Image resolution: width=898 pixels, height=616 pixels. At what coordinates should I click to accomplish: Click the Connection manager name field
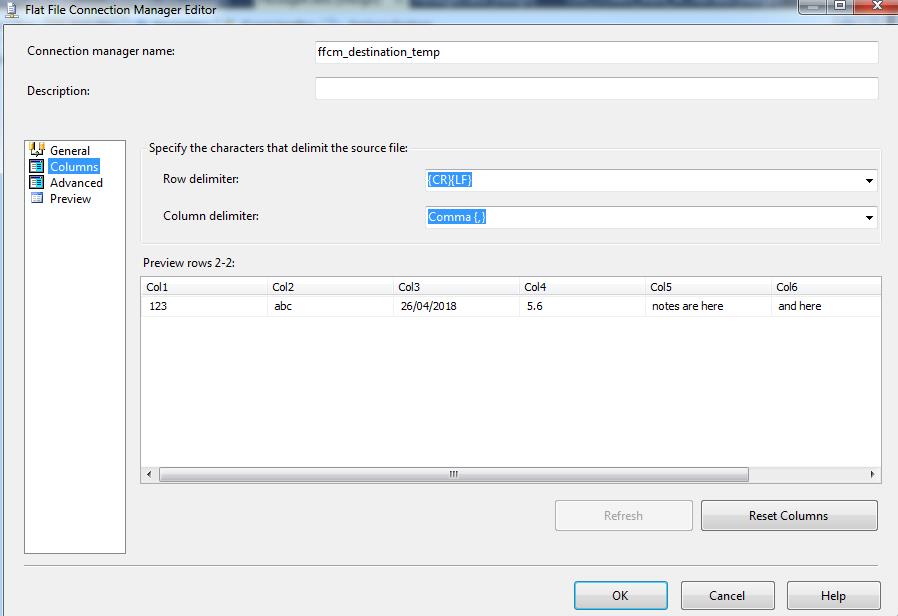coord(596,52)
